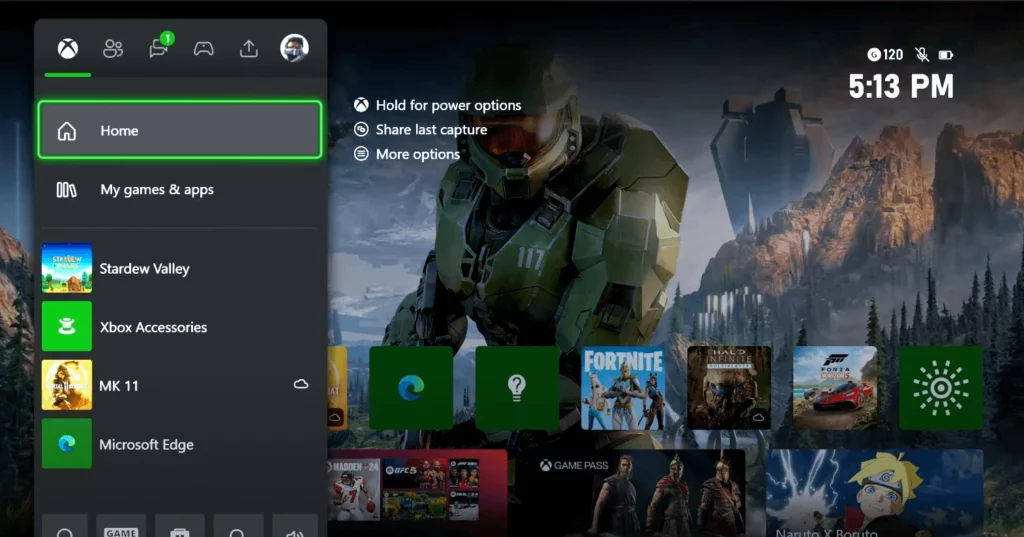This screenshot has height=537, width=1024.
Task: Click the MK 11 cover thumbnail
Action: point(67,385)
